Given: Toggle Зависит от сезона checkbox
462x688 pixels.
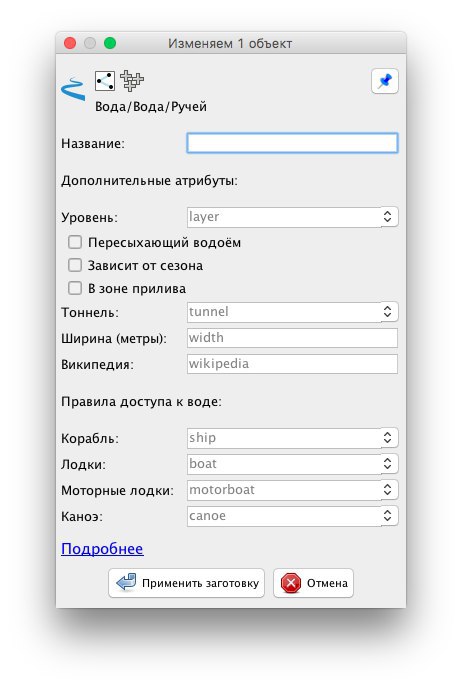Looking at the screenshot, I should click(x=75, y=265).
